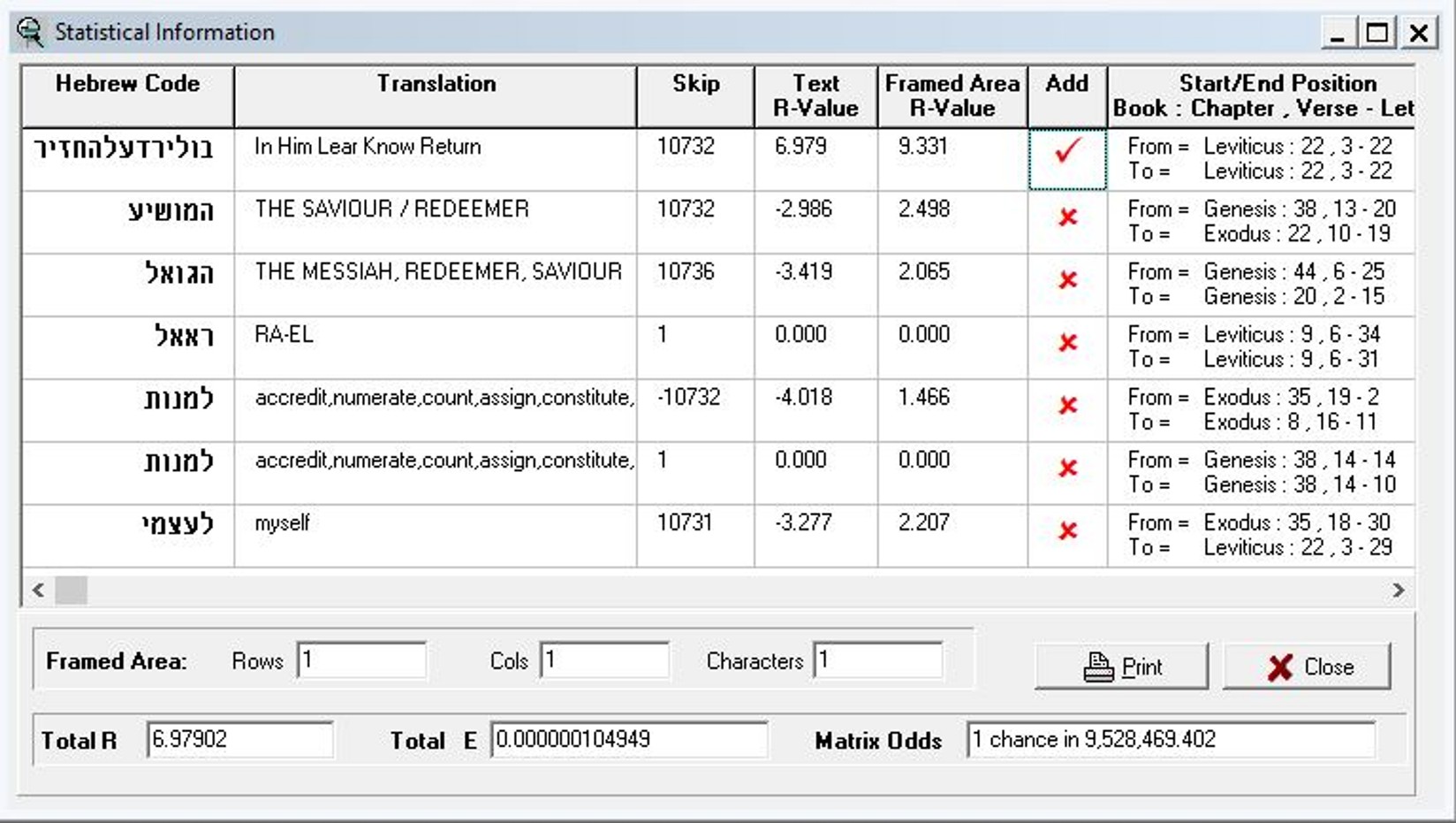This screenshot has width=1456, height=823.
Task: Click the position "Exodus : 8 , 16 - 11"
Action: tap(1291, 423)
